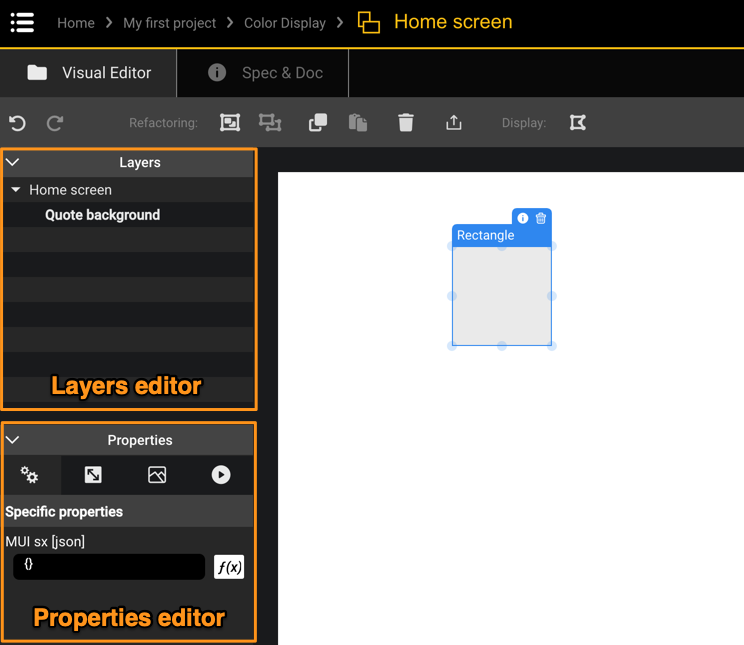The image size is (744, 645).
Task: Open the f(x) formula button
Action: [229, 567]
